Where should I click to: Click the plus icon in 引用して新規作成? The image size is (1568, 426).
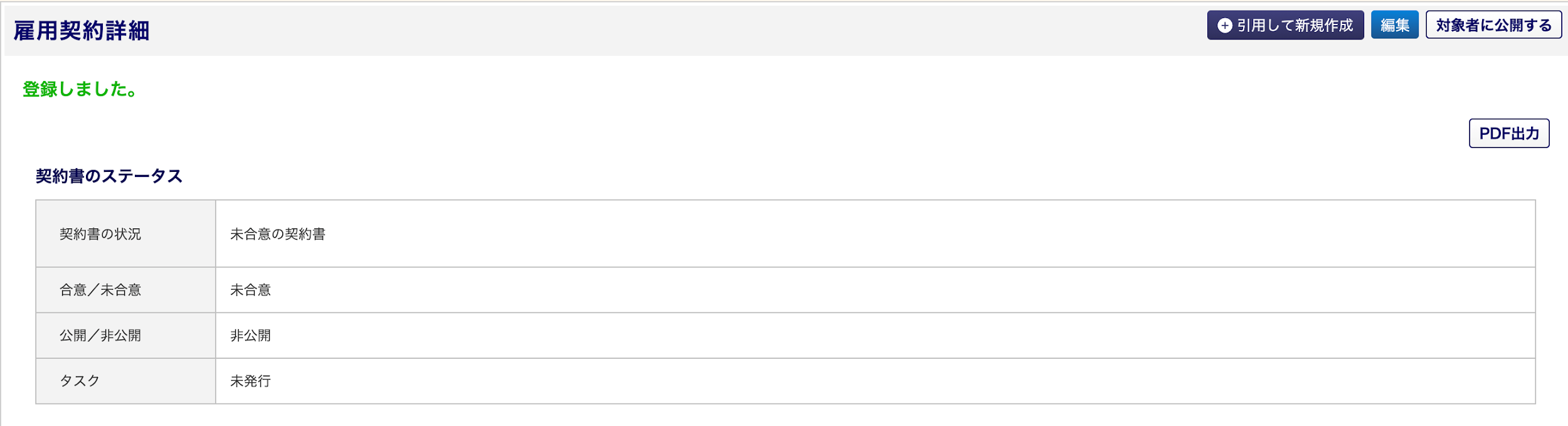[1225, 25]
